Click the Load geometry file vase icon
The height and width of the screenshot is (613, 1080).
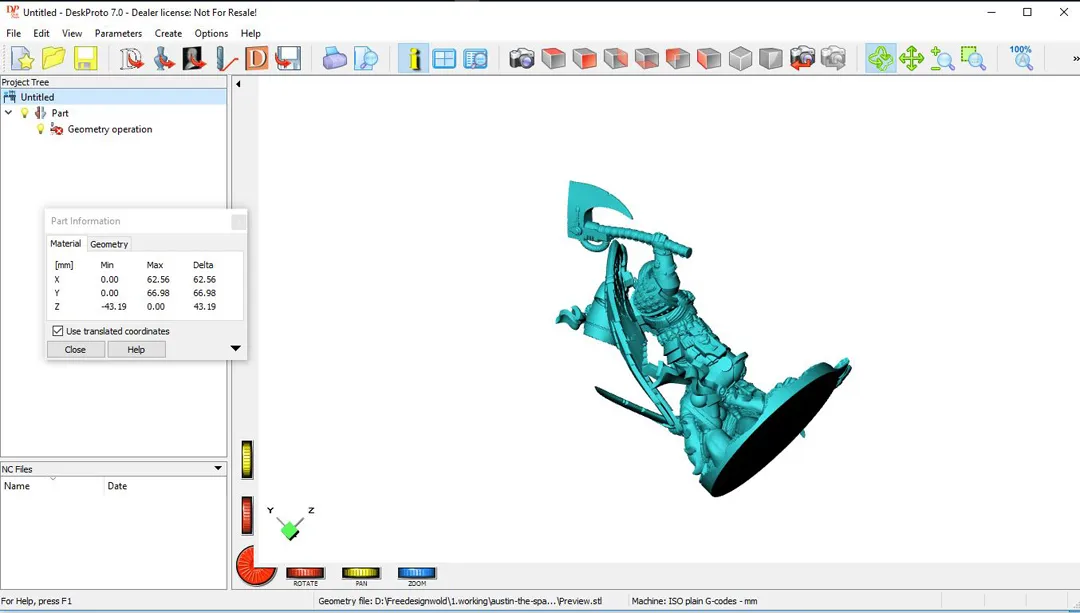coord(163,59)
